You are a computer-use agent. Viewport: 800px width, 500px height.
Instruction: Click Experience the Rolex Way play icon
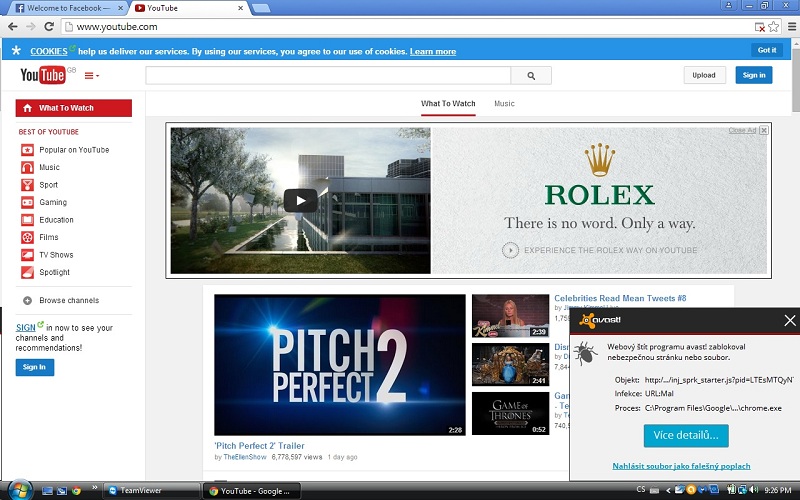click(x=510, y=251)
